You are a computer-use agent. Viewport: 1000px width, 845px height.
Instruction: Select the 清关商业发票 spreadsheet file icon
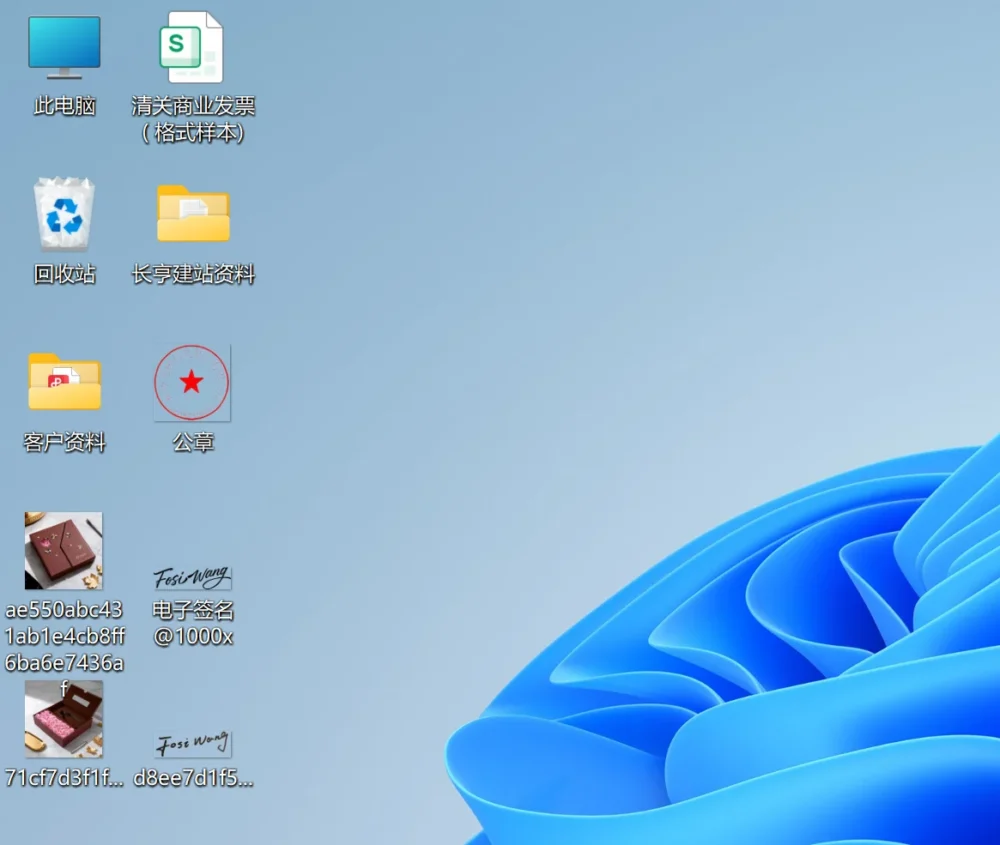[x=192, y=47]
